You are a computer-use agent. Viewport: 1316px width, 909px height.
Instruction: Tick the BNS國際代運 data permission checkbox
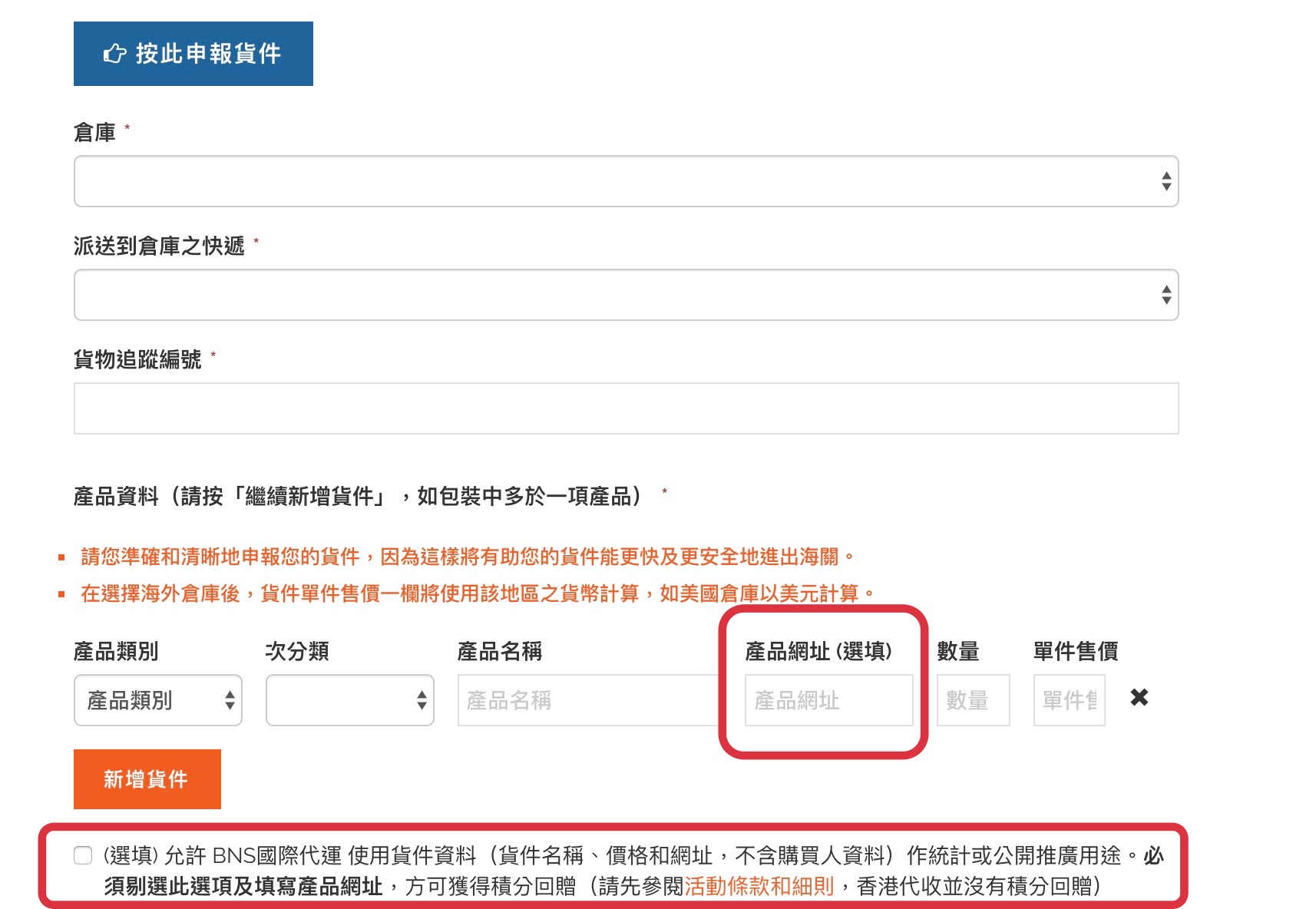(83, 855)
